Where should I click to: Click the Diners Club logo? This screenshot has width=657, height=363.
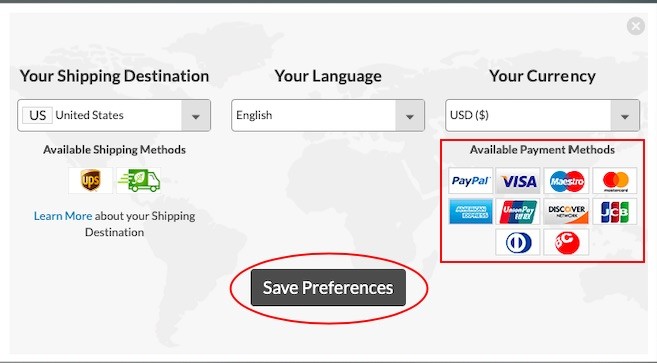click(x=518, y=242)
